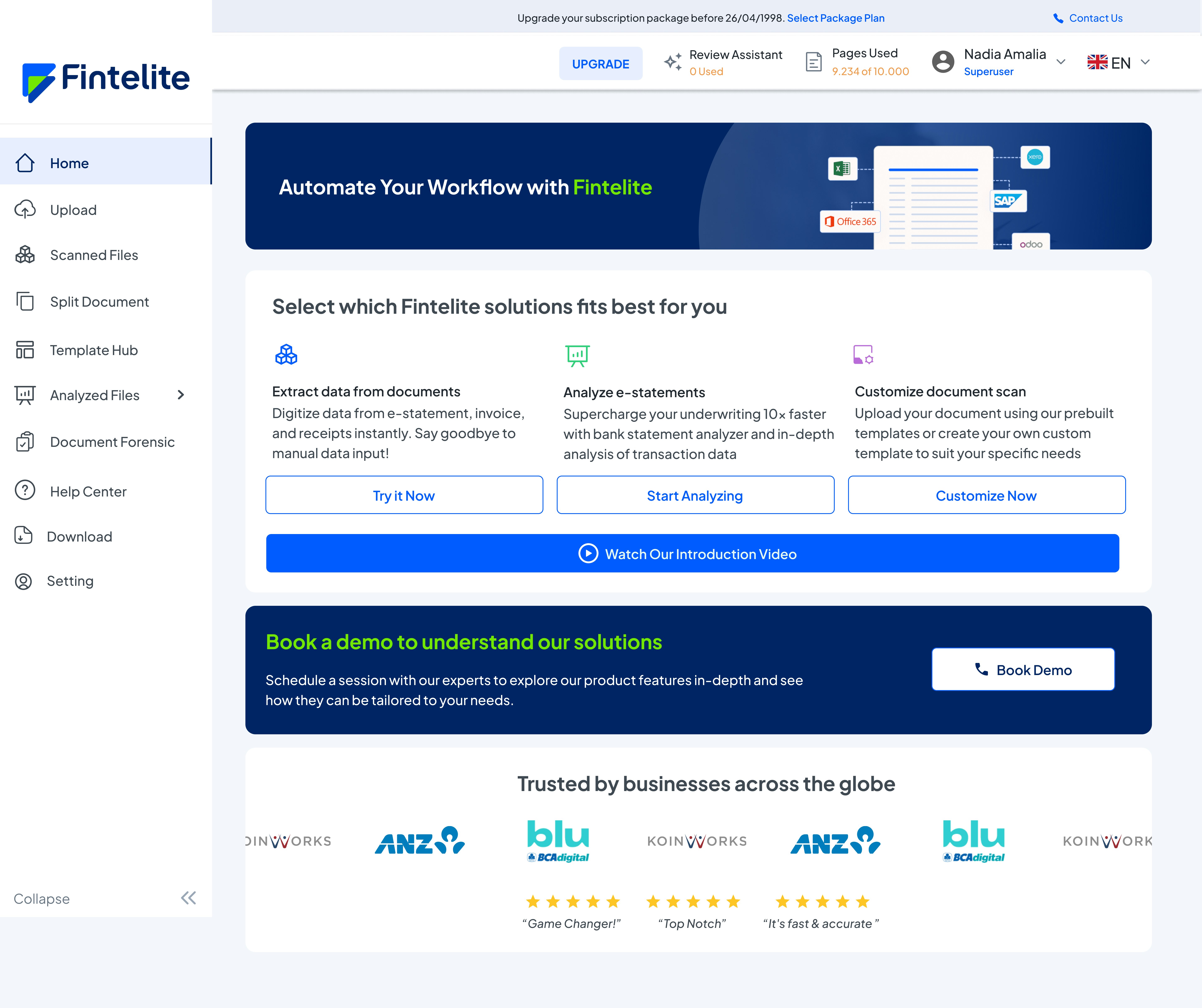Click the UPGRADE button
The width and height of the screenshot is (1202, 1008).
click(600, 63)
